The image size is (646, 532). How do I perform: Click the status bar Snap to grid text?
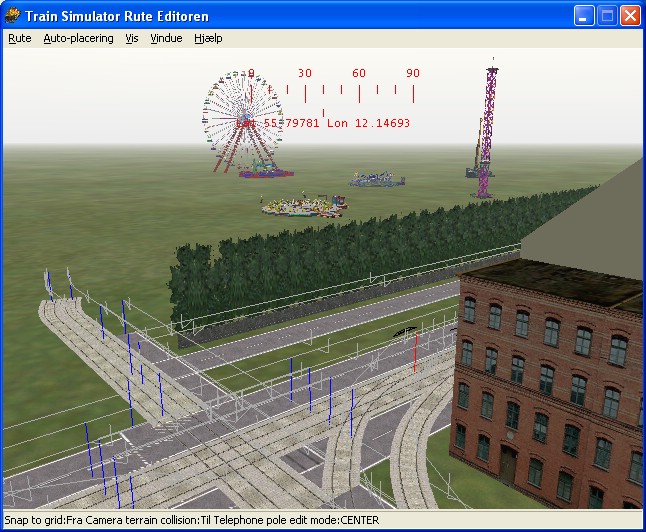tap(35, 520)
